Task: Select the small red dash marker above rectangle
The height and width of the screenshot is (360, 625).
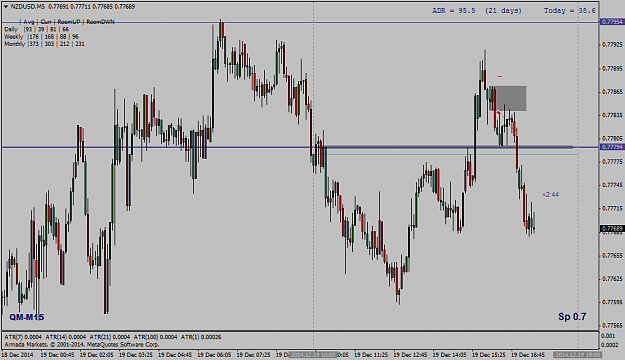Action: [499, 76]
